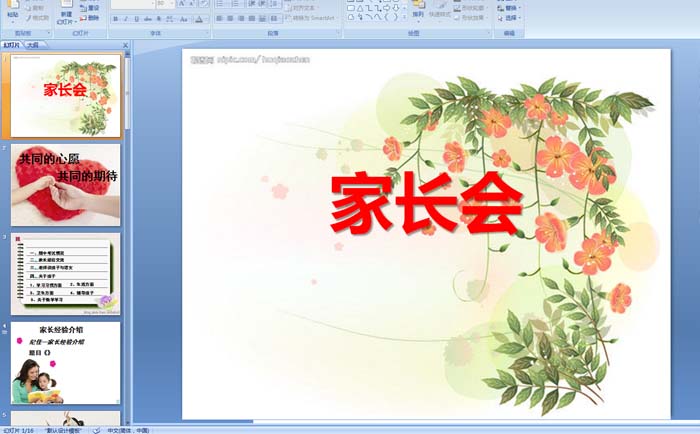This screenshot has width=700, height=434.
Task: Open the font color picker
Action: 200,19
